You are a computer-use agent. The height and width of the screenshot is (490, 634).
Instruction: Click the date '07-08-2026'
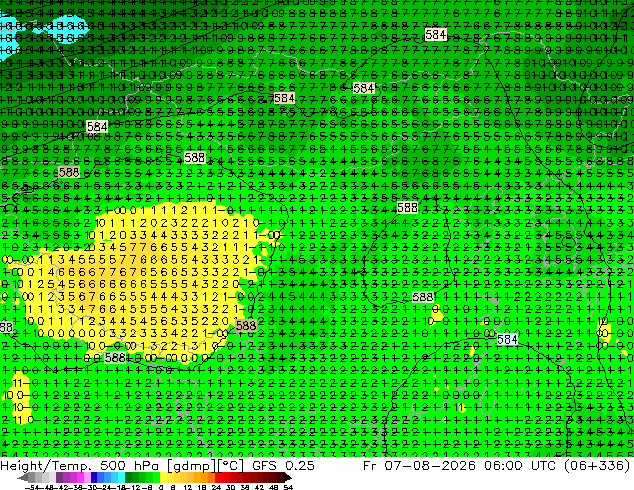click(430, 466)
